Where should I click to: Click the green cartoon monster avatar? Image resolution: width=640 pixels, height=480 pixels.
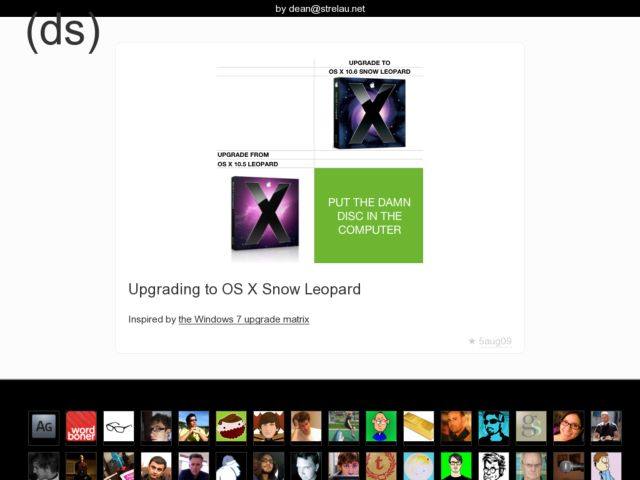click(x=231, y=426)
